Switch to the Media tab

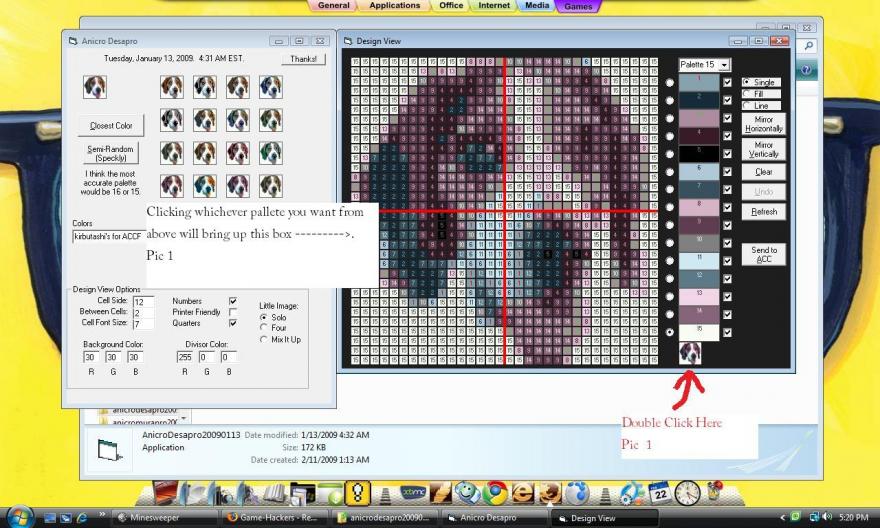point(537,6)
